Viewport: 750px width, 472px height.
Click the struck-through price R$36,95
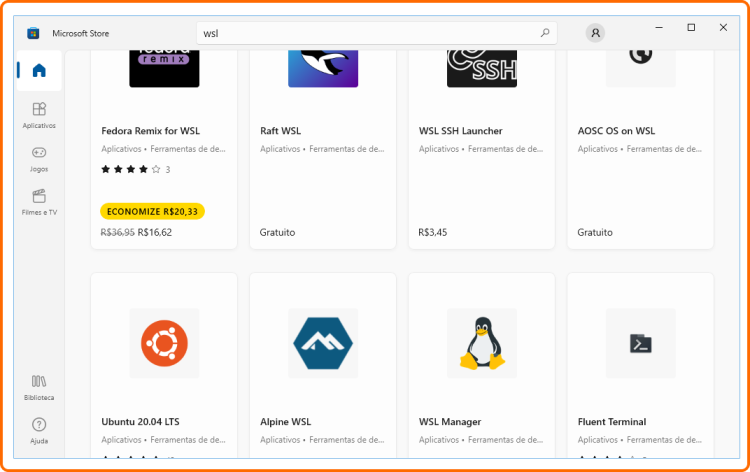[118, 232]
